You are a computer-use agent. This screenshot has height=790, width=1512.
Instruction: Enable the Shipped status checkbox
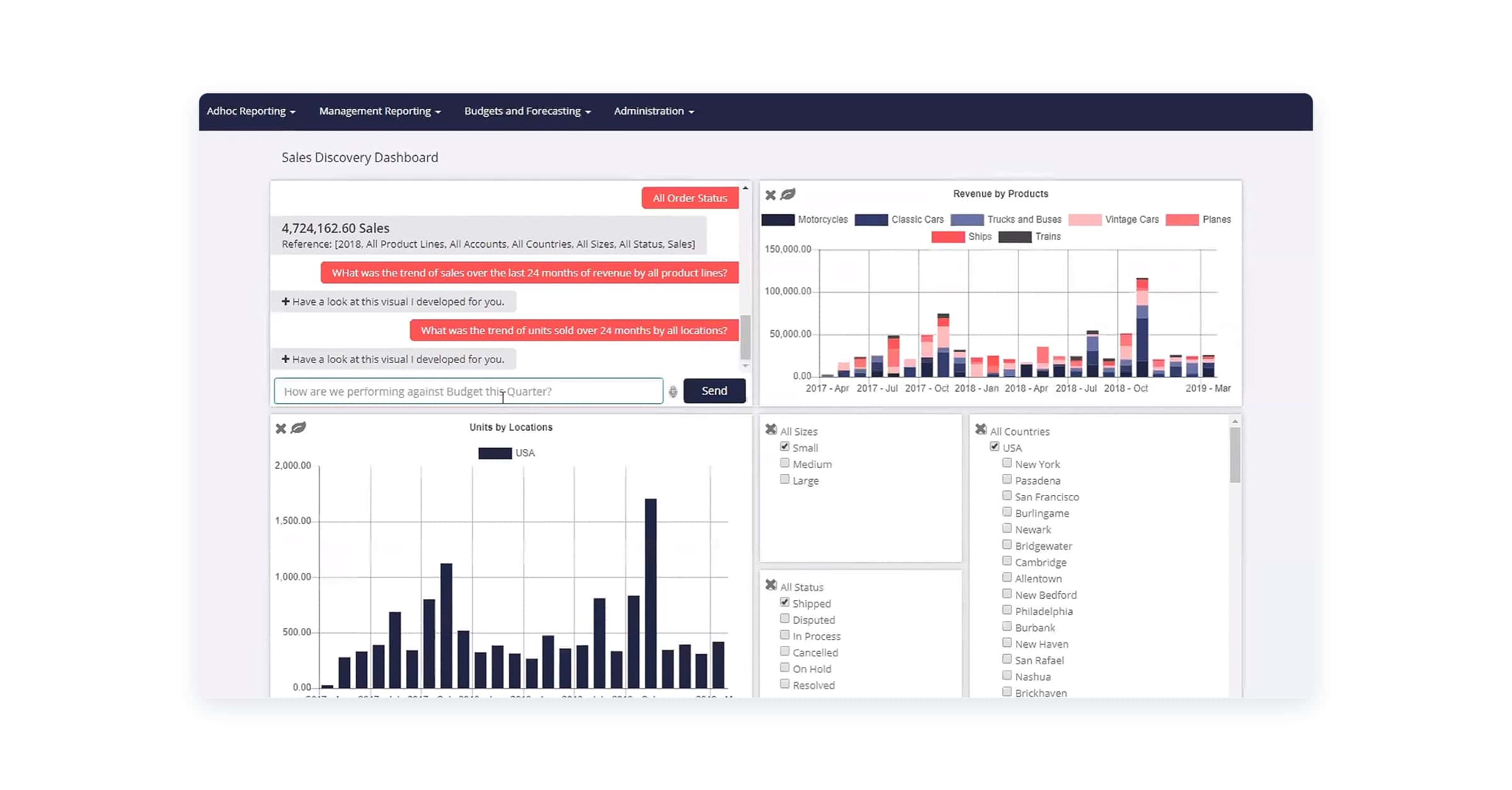[784, 602]
